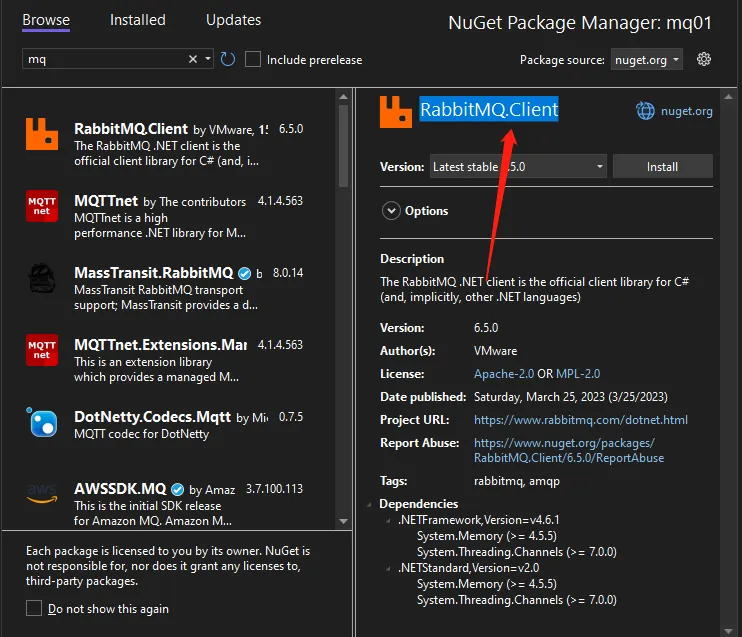The image size is (742, 637).
Task: Select the RabbitMQ.Client package row title
Action: coord(131,129)
